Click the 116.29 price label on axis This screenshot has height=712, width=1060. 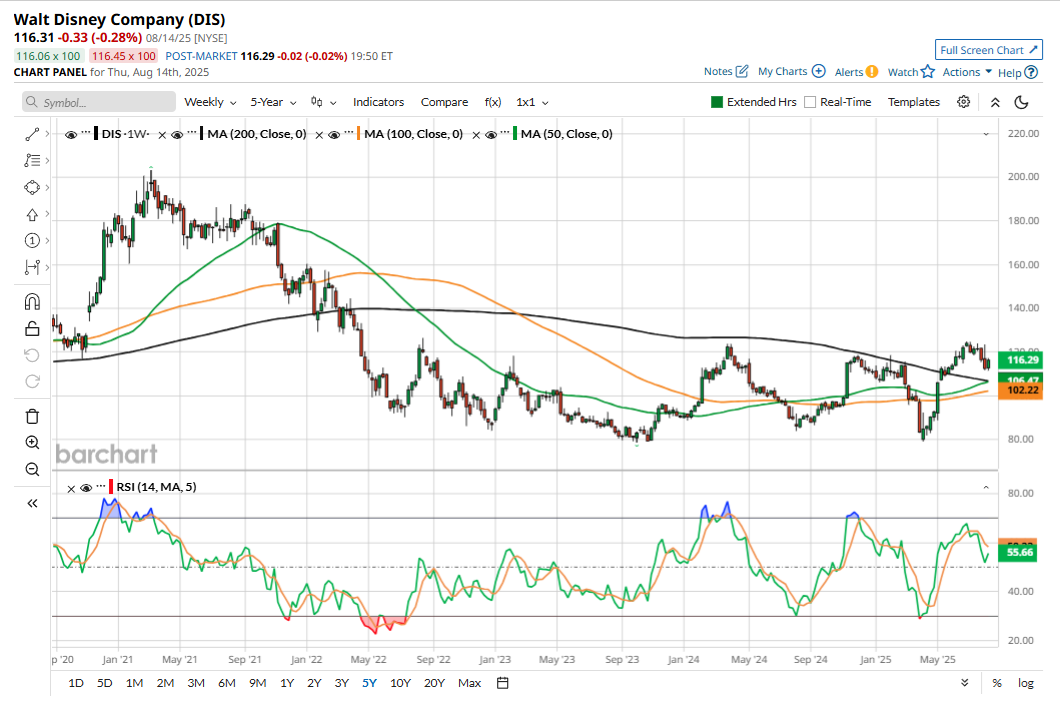point(1022,360)
